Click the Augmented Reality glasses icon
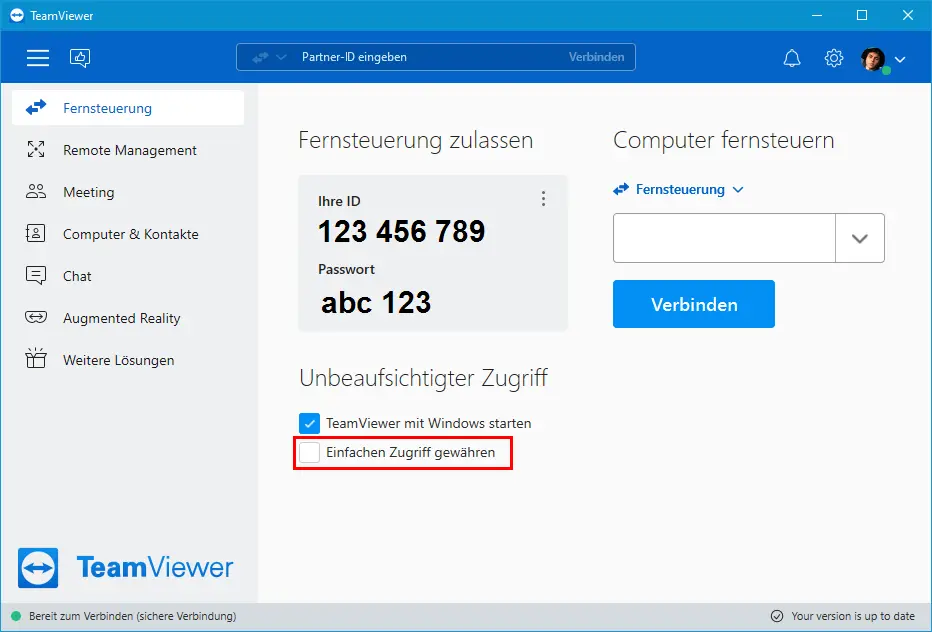The height and width of the screenshot is (632, 932). coord(36,317)
